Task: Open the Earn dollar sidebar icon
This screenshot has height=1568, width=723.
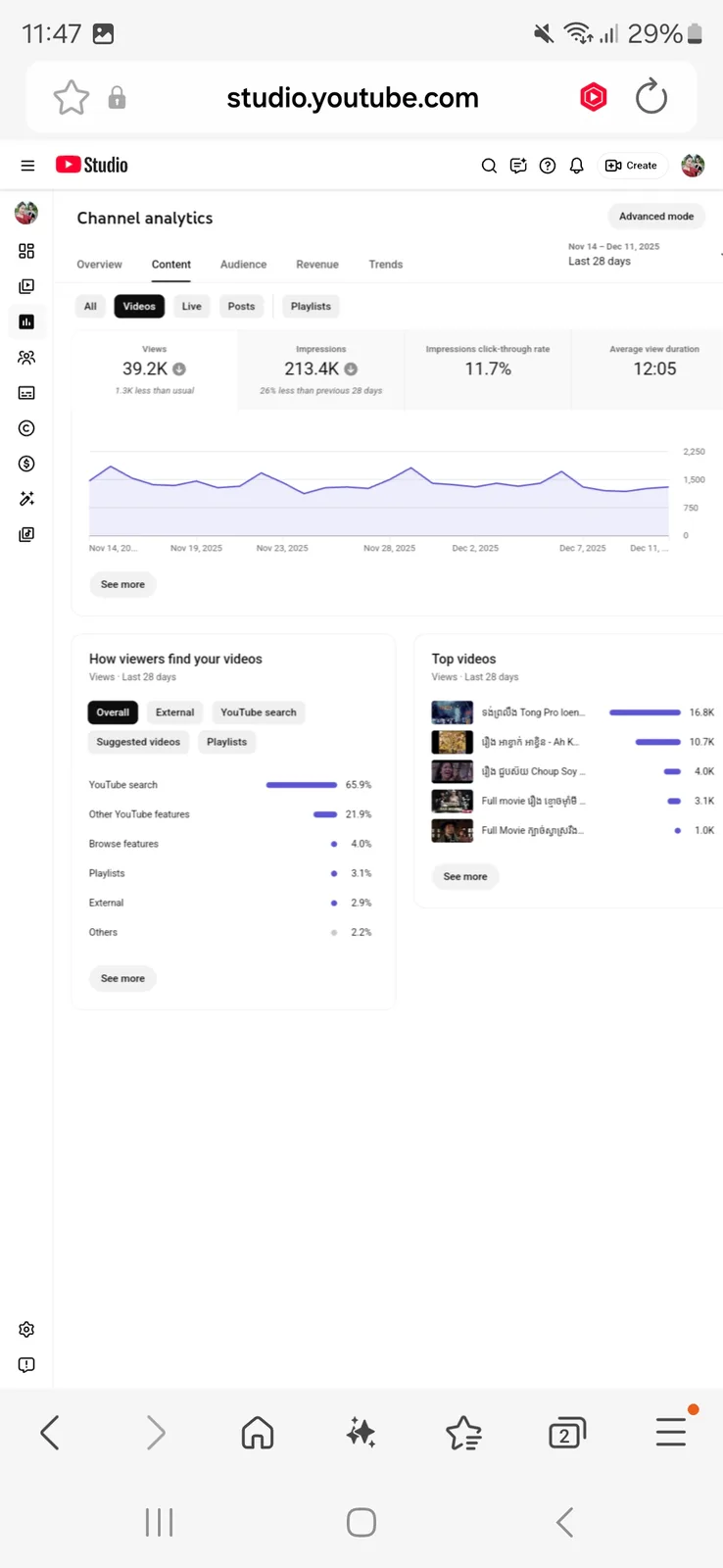Action: click(26, 464)
